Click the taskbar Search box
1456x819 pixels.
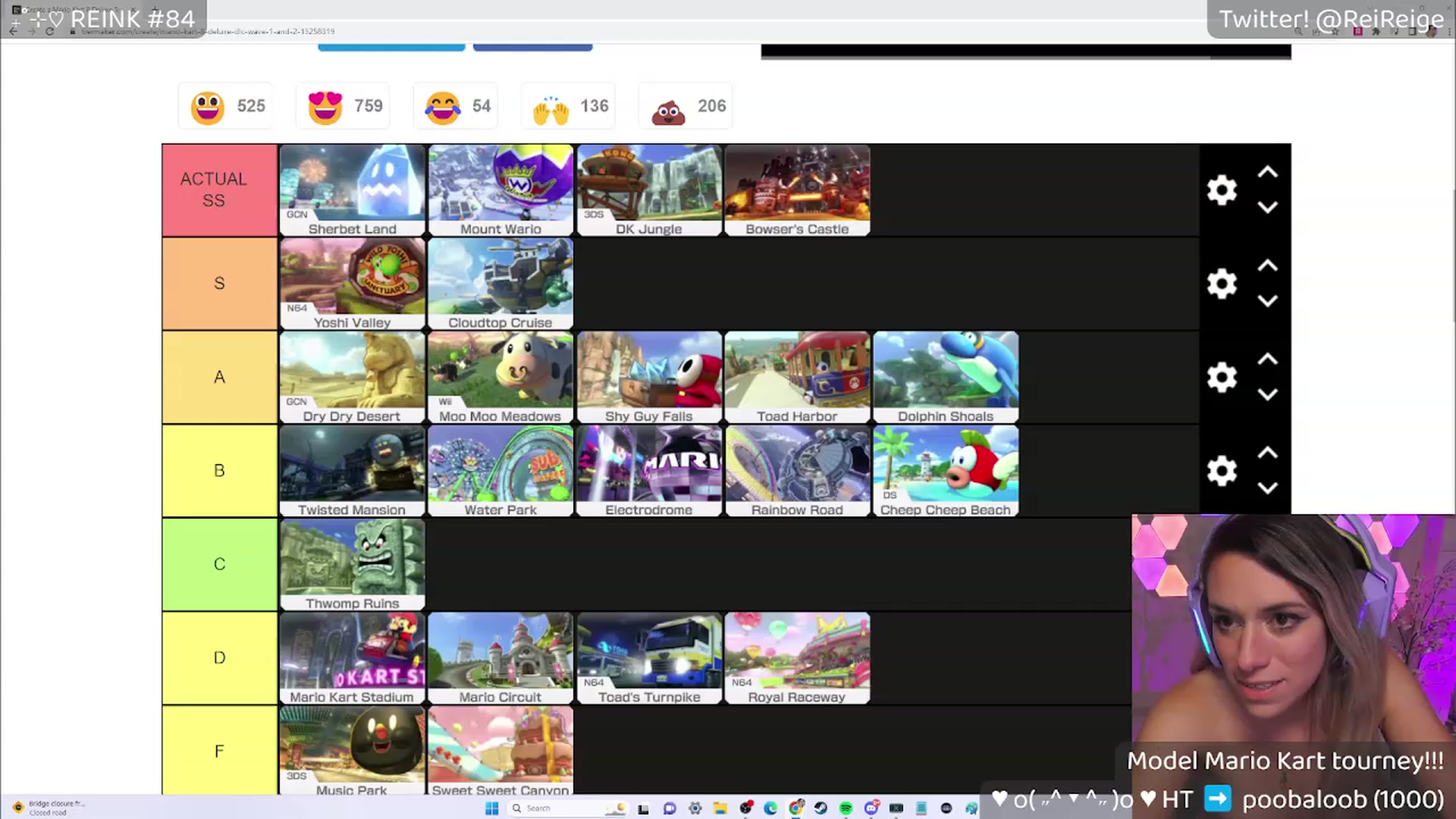coord(568,808)
